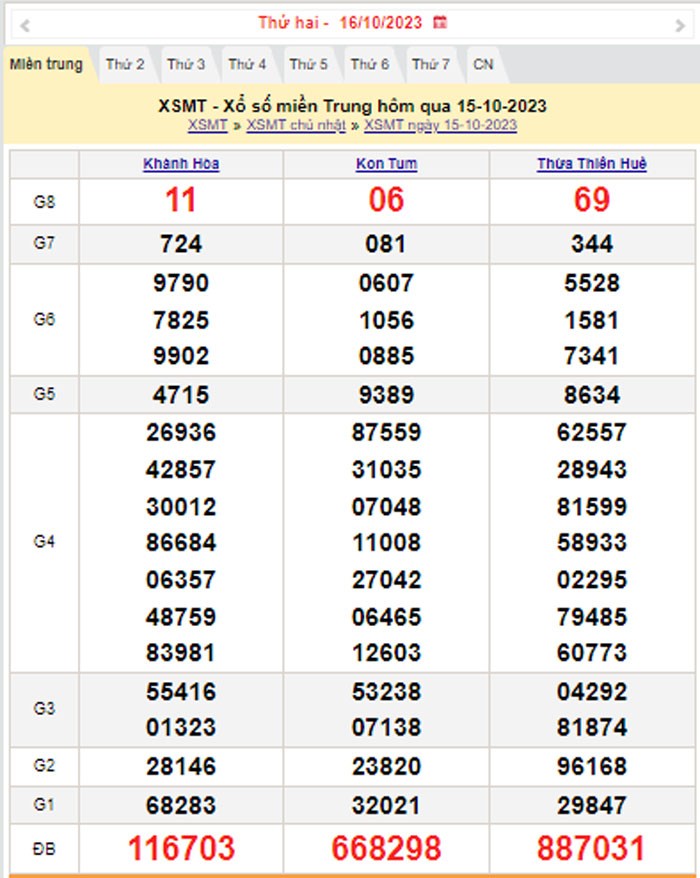Click the date text Thứ hai 16/10/2023

[x=340, y=22]
